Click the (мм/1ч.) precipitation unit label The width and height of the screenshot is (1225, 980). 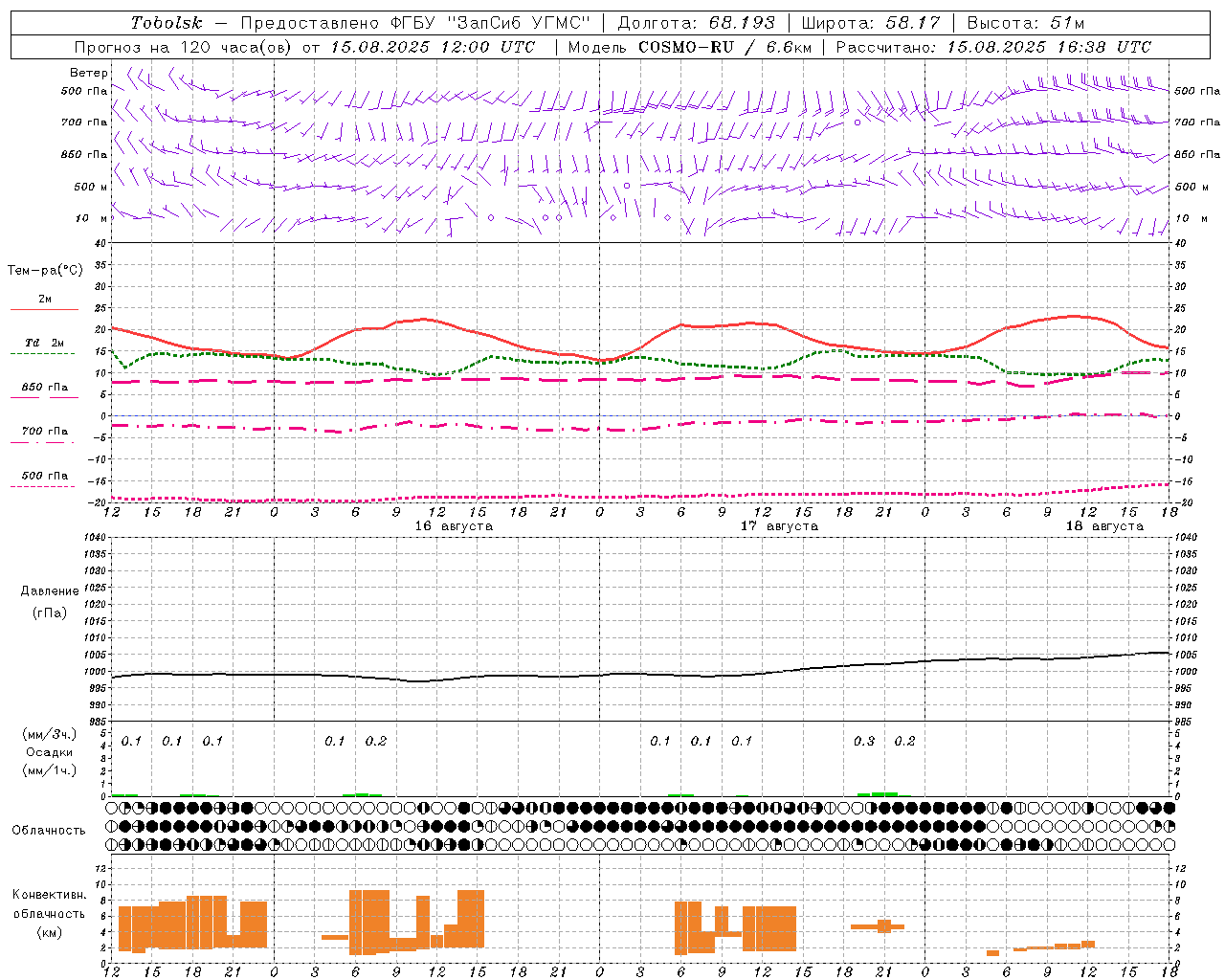click(x=50, y=770)
